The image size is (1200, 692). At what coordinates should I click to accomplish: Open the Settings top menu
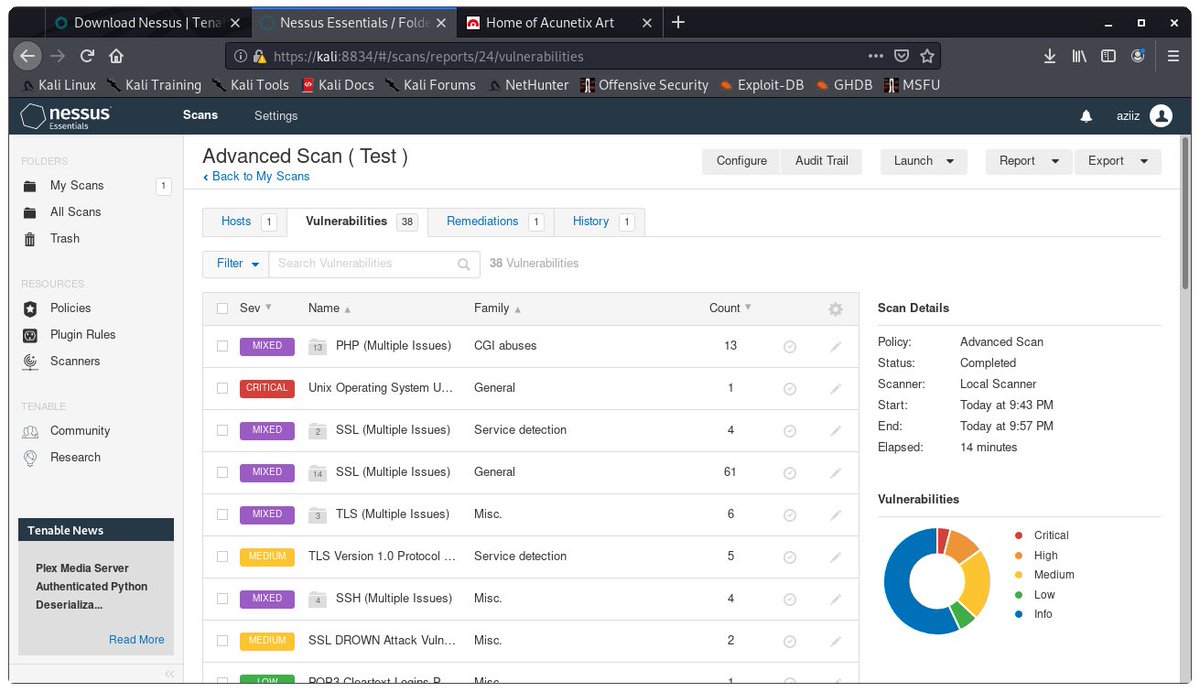tap(276, 116)
